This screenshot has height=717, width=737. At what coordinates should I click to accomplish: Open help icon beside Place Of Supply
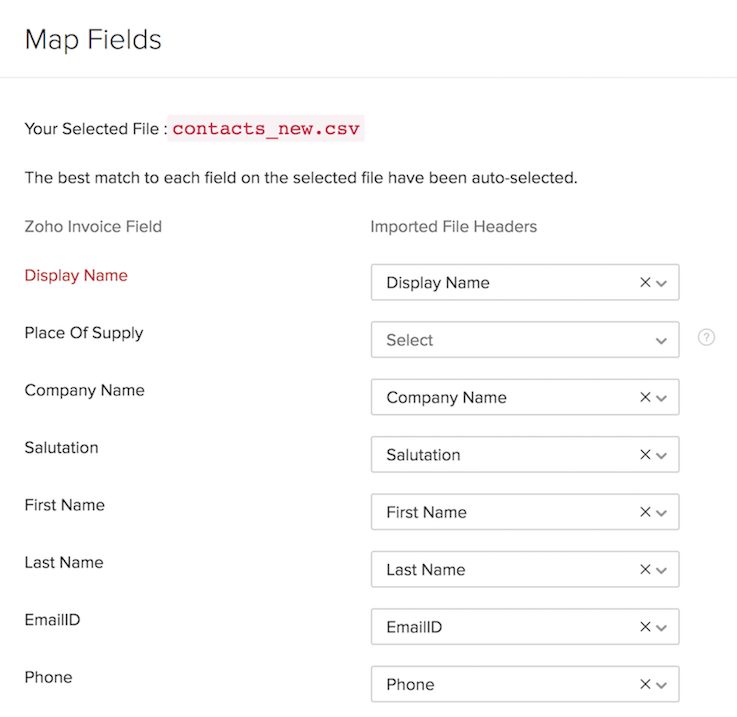706,338
